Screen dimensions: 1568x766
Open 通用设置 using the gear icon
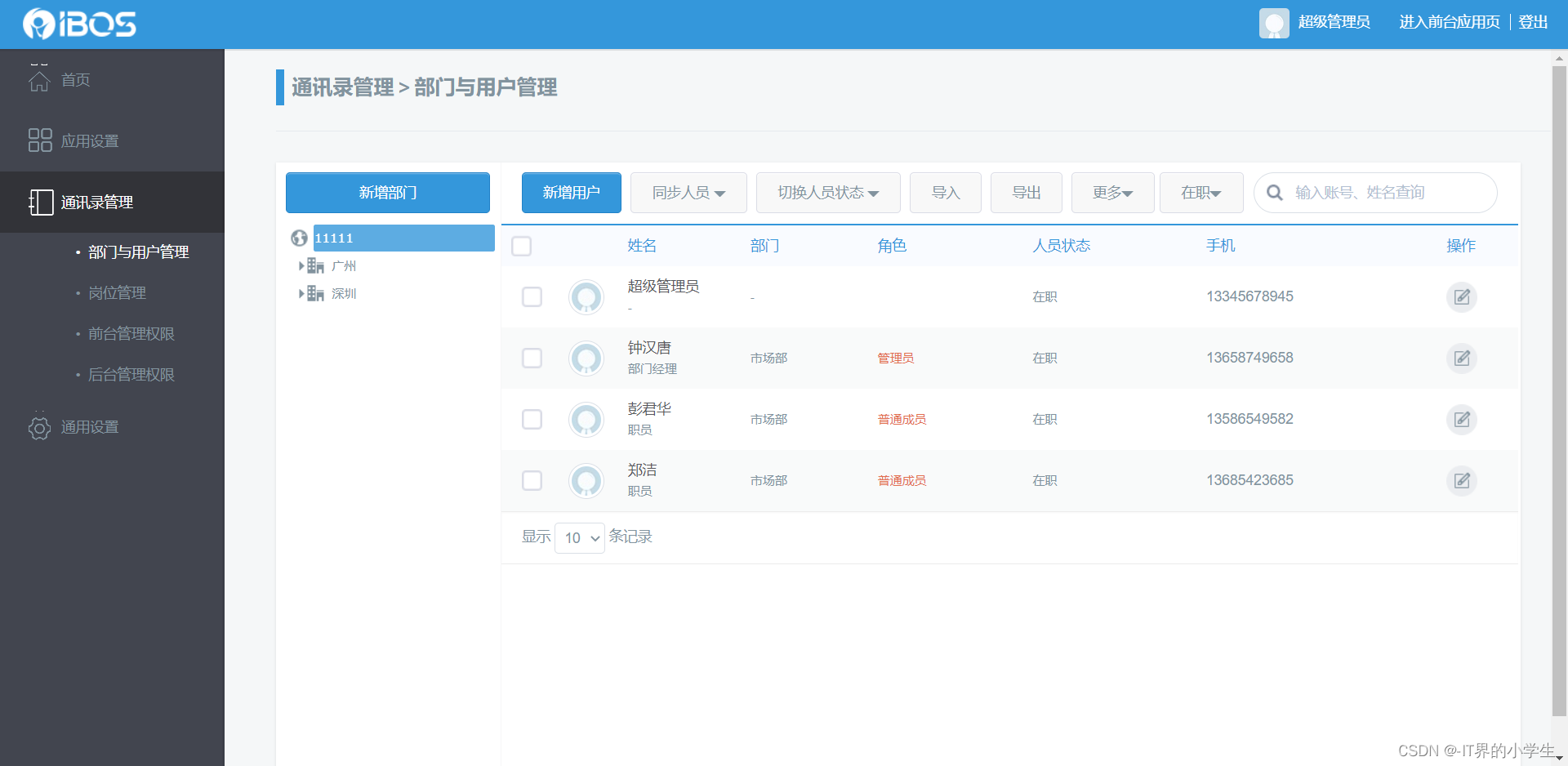tap(38, 426)
